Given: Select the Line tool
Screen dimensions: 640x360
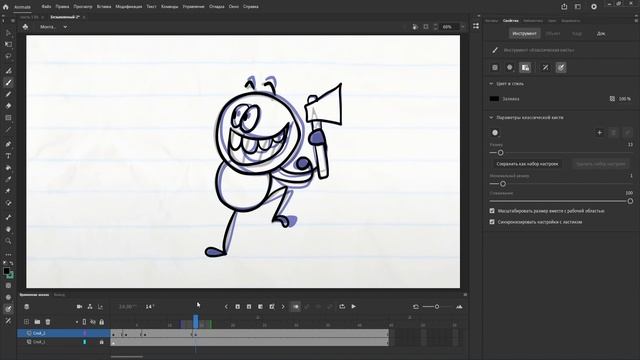Looking at the screenshot, I should pos(8,130).
